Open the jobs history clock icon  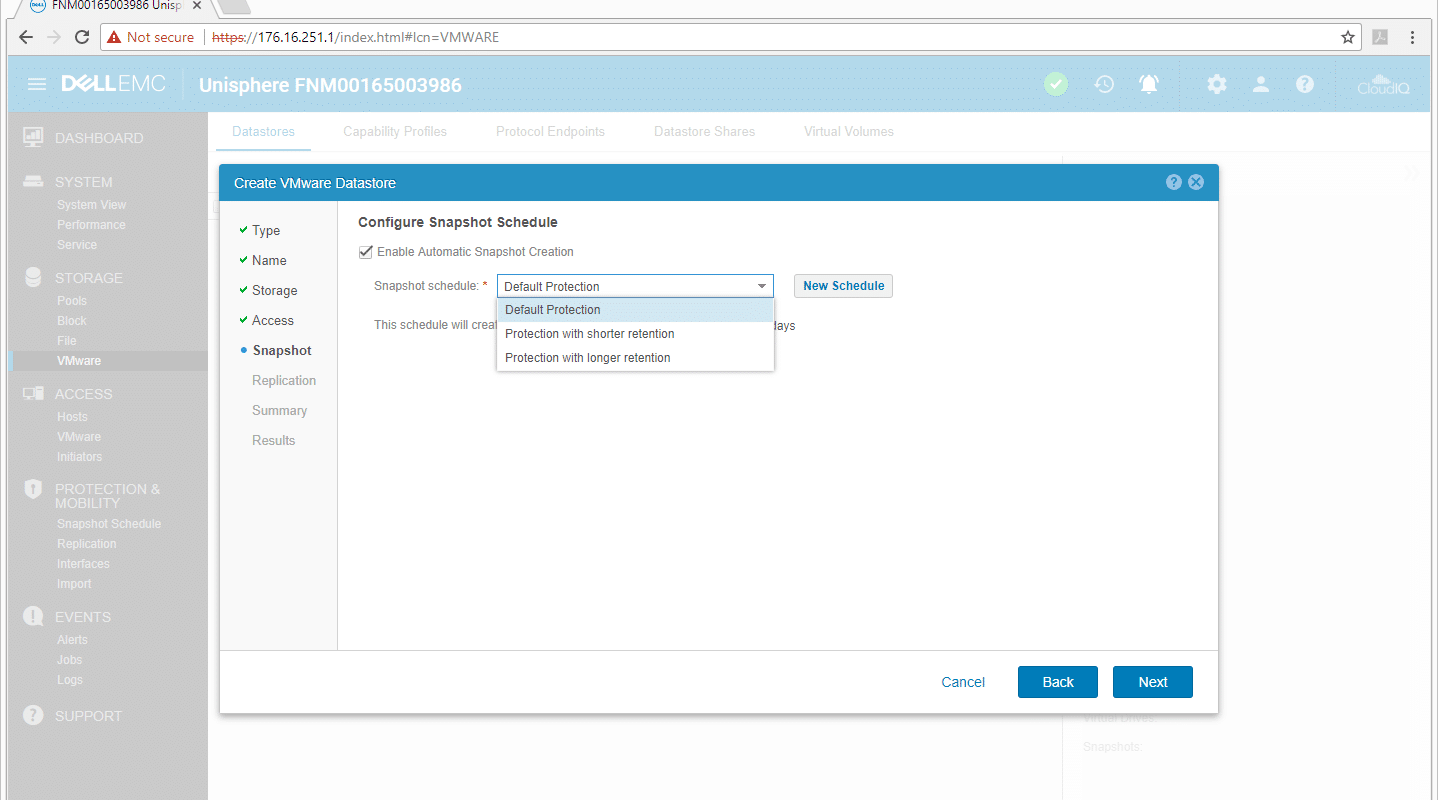tap(1104, 84)
